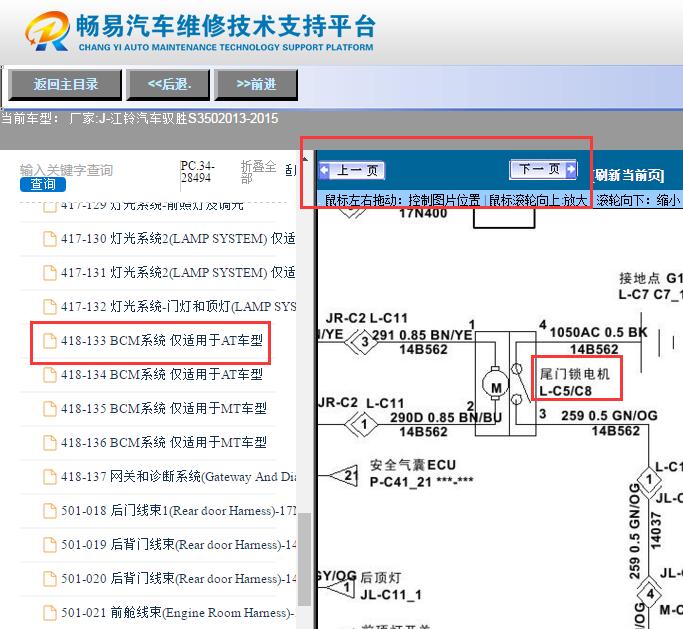This screenshot has width=683, height=629.
Task: Open 418-136 BCM系统 MT车型 item
Action: coord(163,443)
